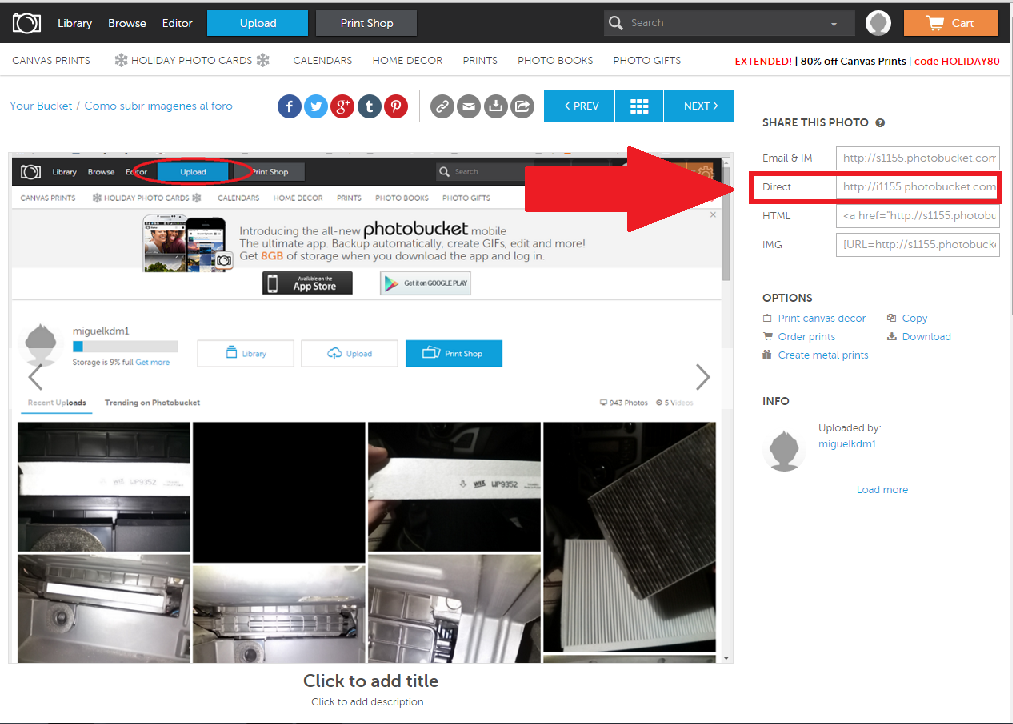Click the search text field
The image size is (1013, 724).
pyautogui.click(x=727, y=23)
